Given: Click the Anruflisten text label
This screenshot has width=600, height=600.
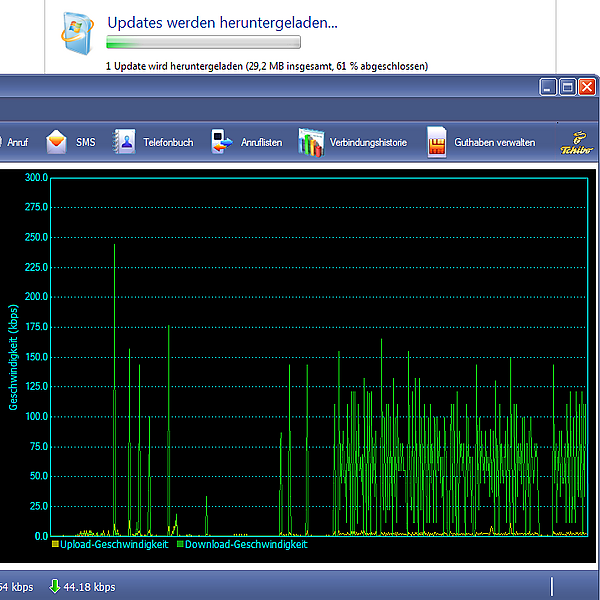Looking at the screenshot, I should [x=261, y=143].
